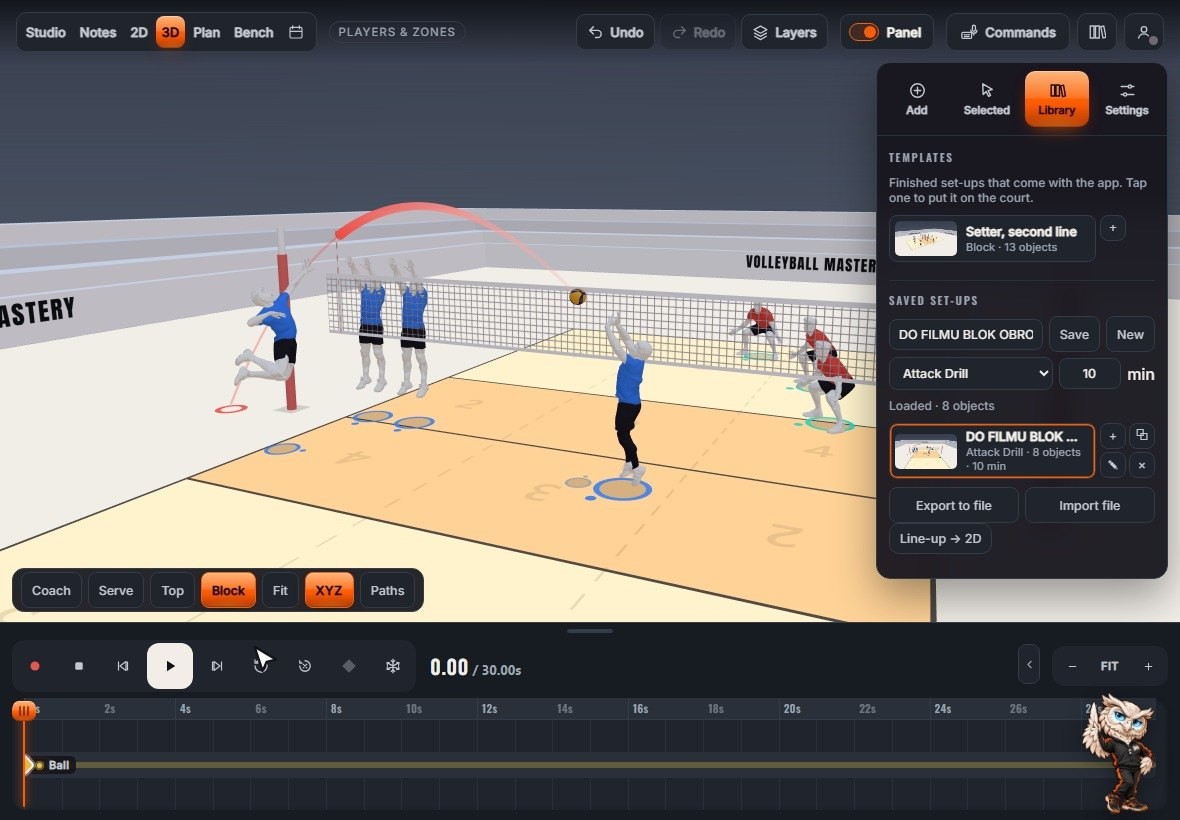Create a New set-up
The width and height of the screenshot is (1180, 820).
tap(1130, 335)
